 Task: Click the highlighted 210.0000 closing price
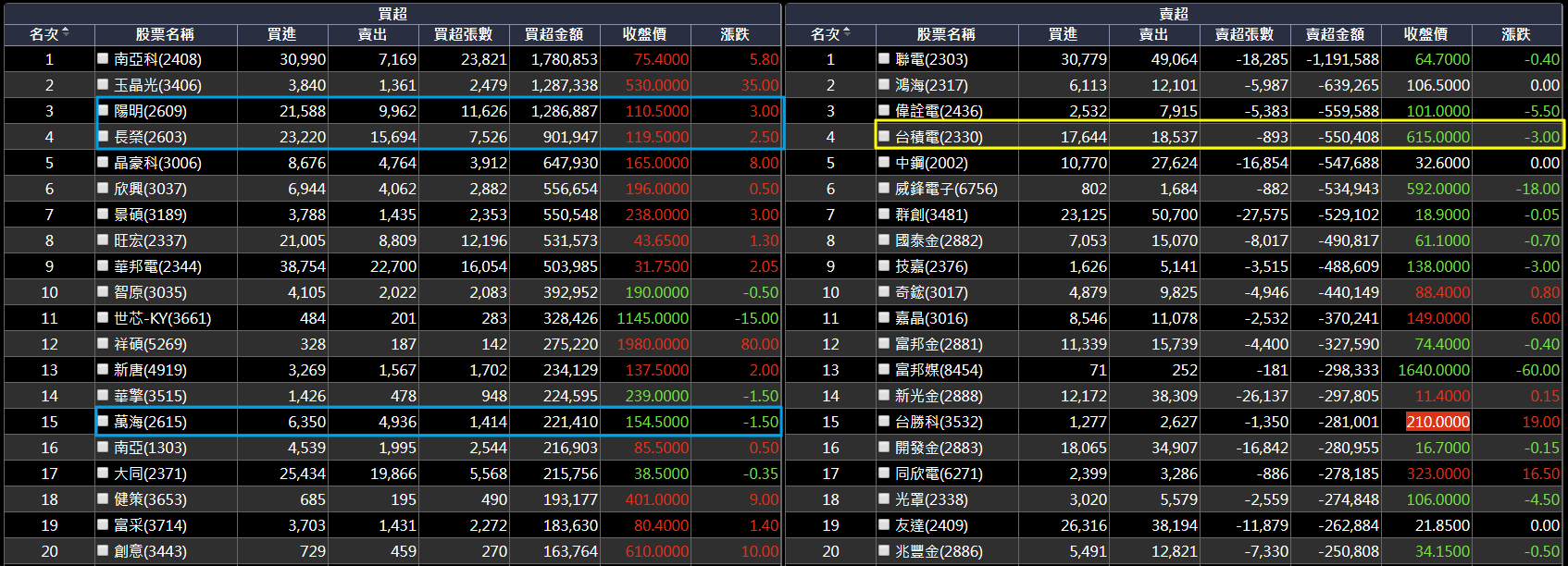(x=1437, y=422)
